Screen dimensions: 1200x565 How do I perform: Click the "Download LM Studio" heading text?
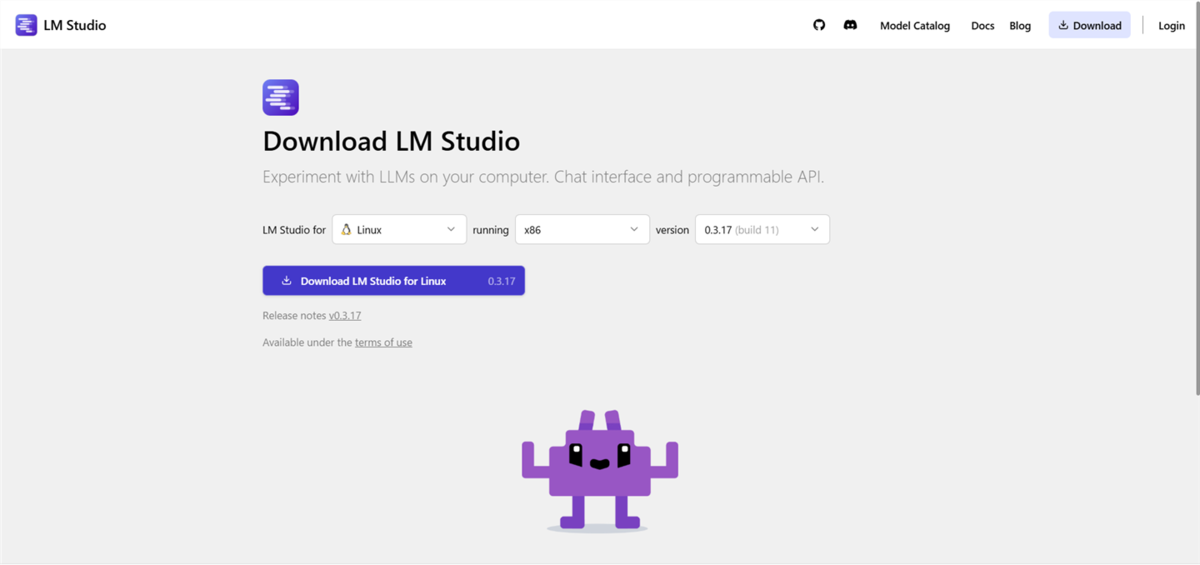click(x=391, y=141)
